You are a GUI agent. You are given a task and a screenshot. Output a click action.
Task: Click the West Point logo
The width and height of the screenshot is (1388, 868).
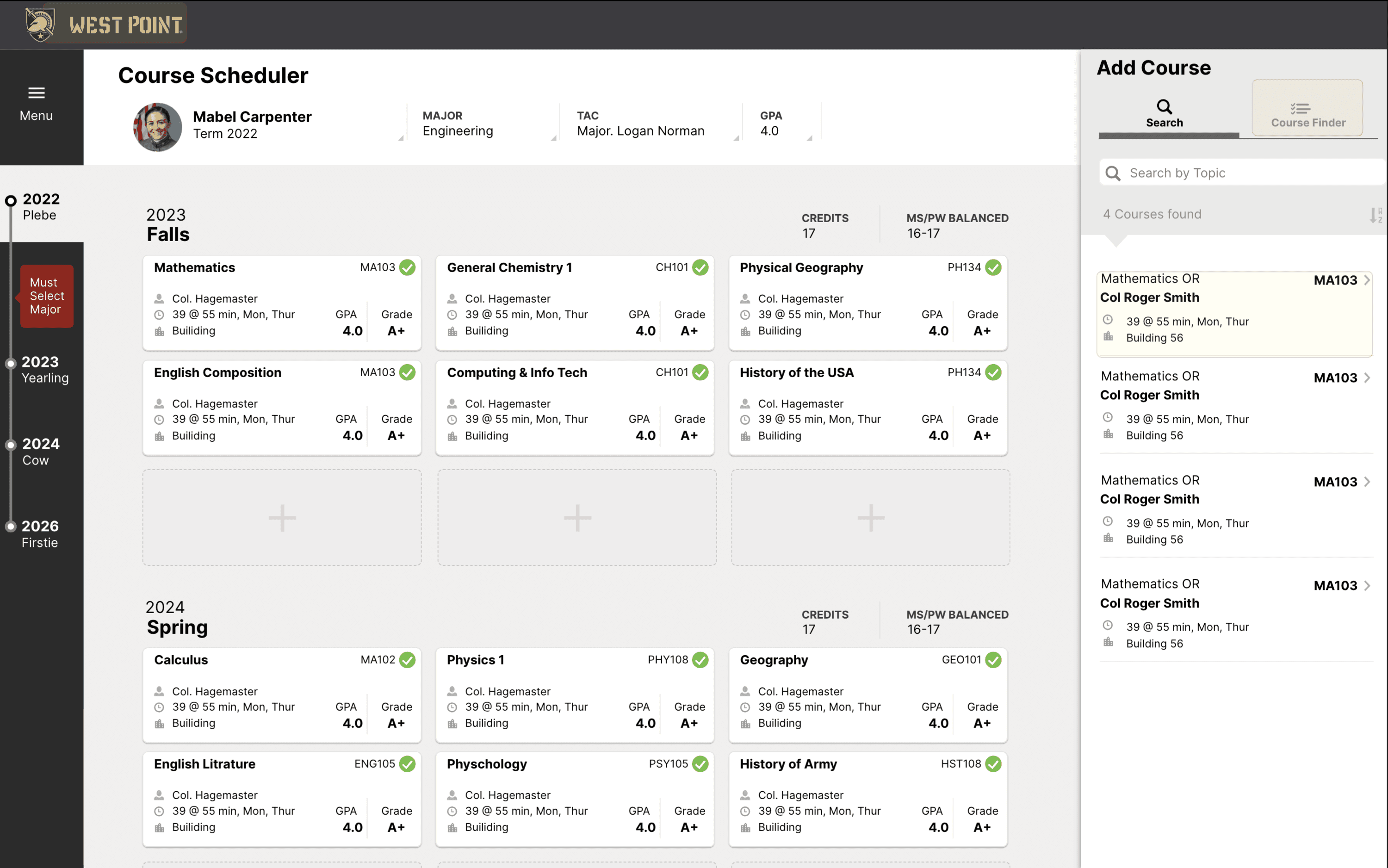click(105, 24)
